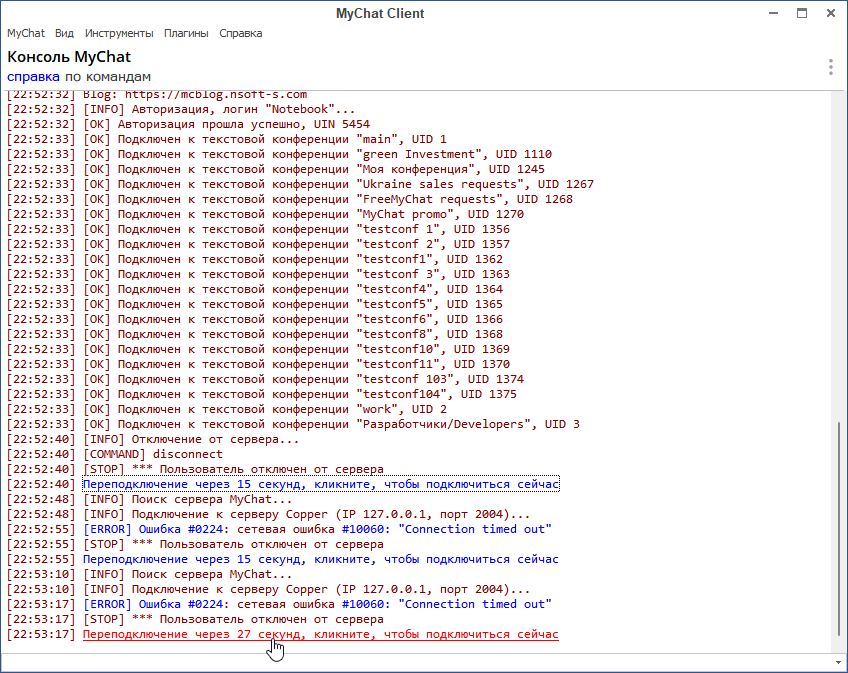
Task: Close the MyChat Client window
Action: point(831,13)
